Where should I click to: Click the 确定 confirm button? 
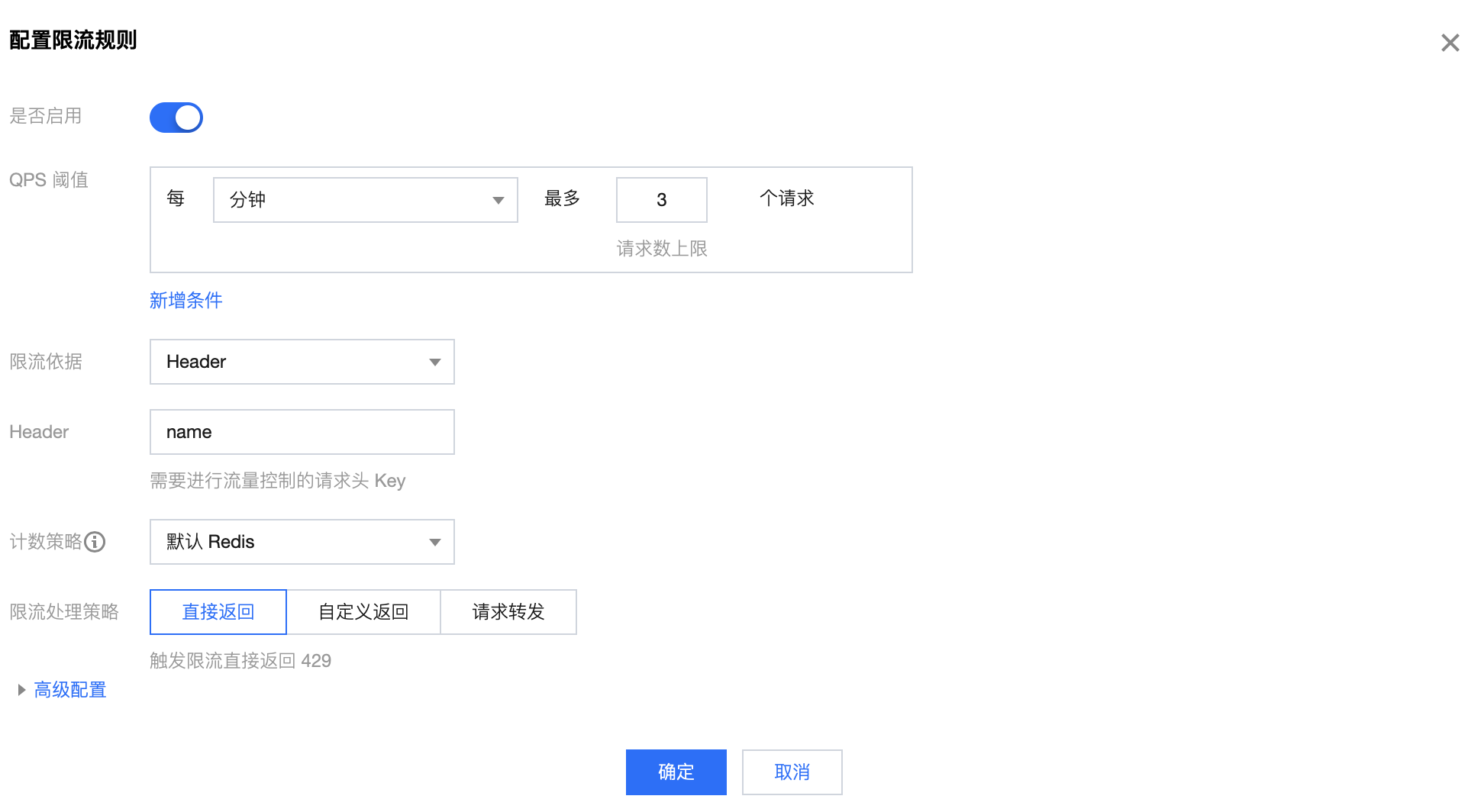tap(676, 772)
